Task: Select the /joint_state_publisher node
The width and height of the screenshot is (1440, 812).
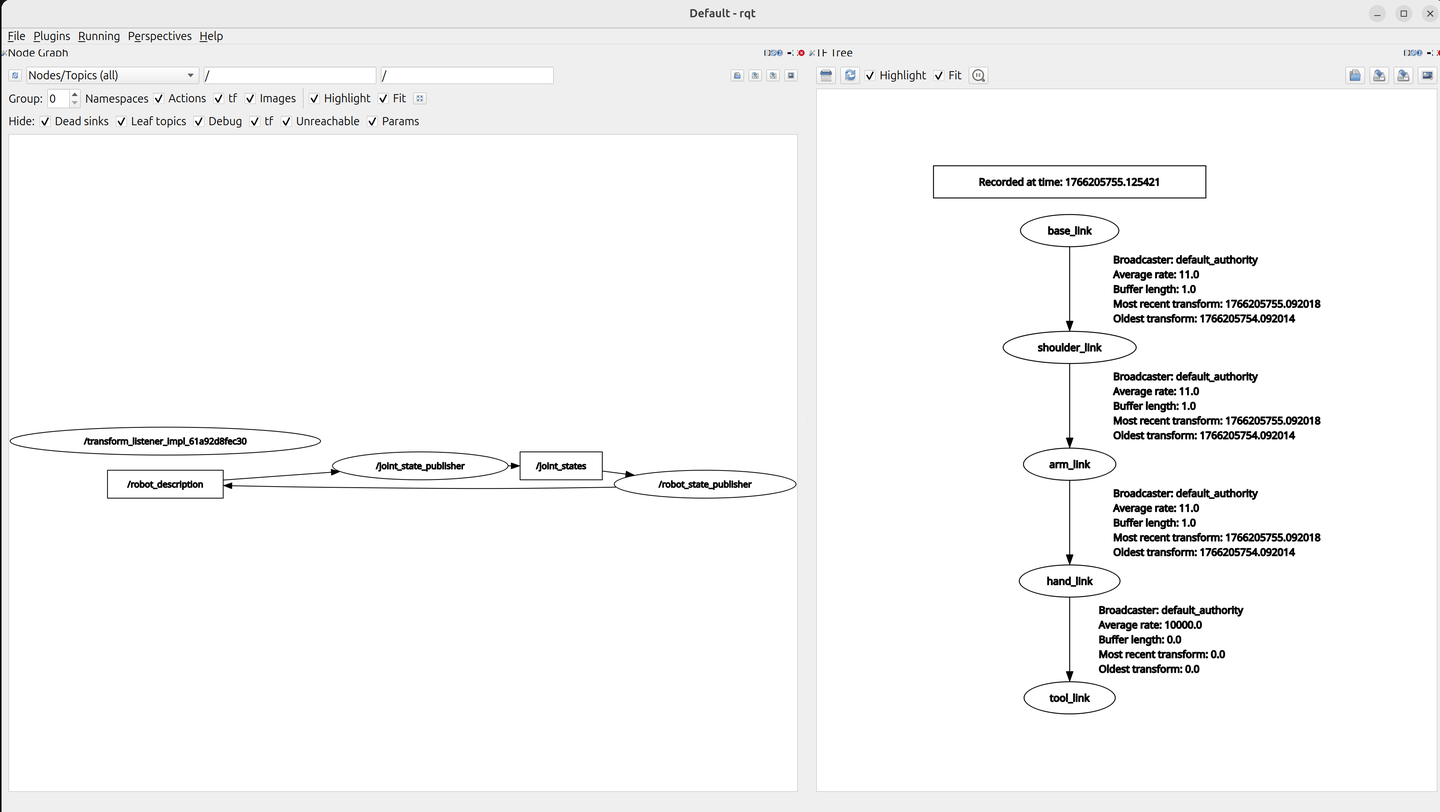Action: (x=420, y=466)
